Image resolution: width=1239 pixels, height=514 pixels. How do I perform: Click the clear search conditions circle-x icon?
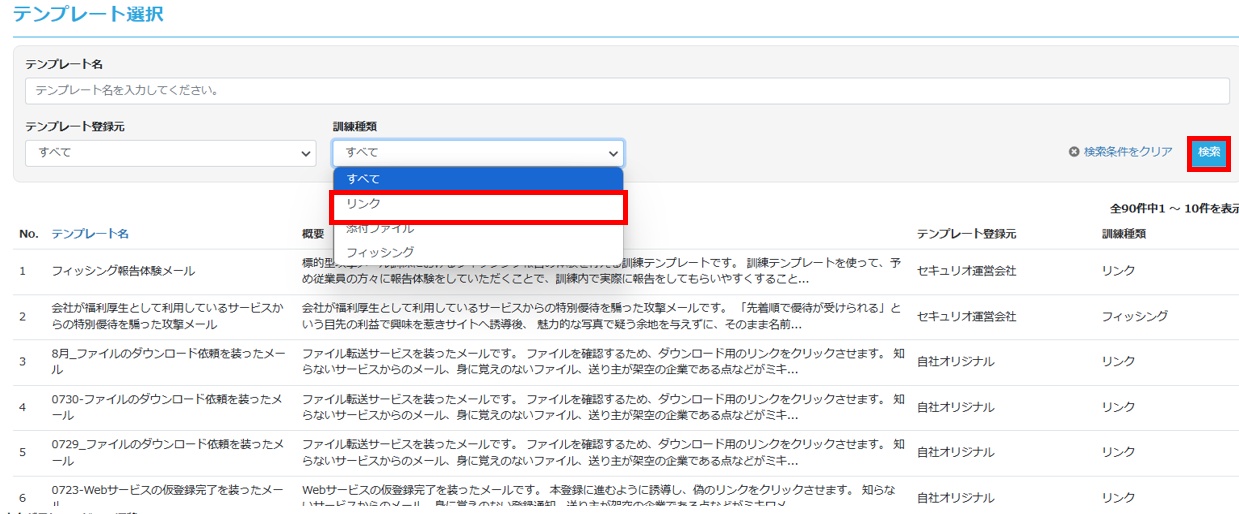click(x=1074, y=152)
